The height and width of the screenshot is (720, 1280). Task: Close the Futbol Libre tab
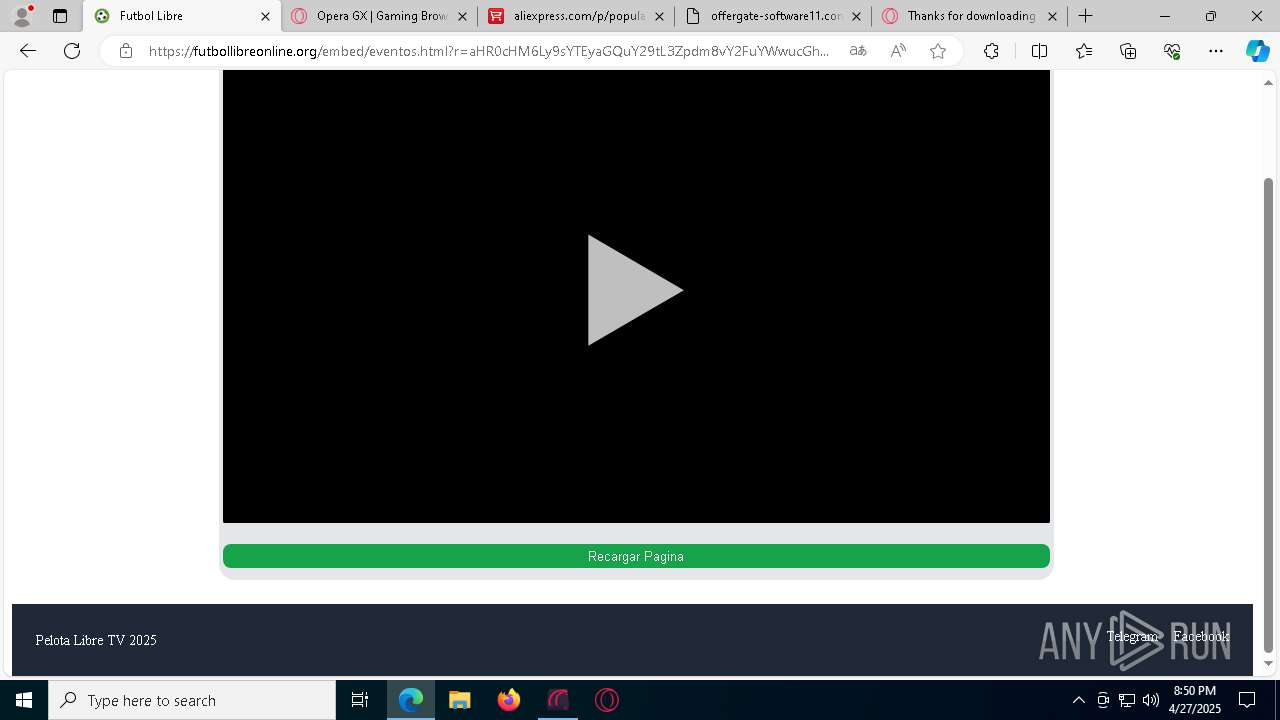265,16
